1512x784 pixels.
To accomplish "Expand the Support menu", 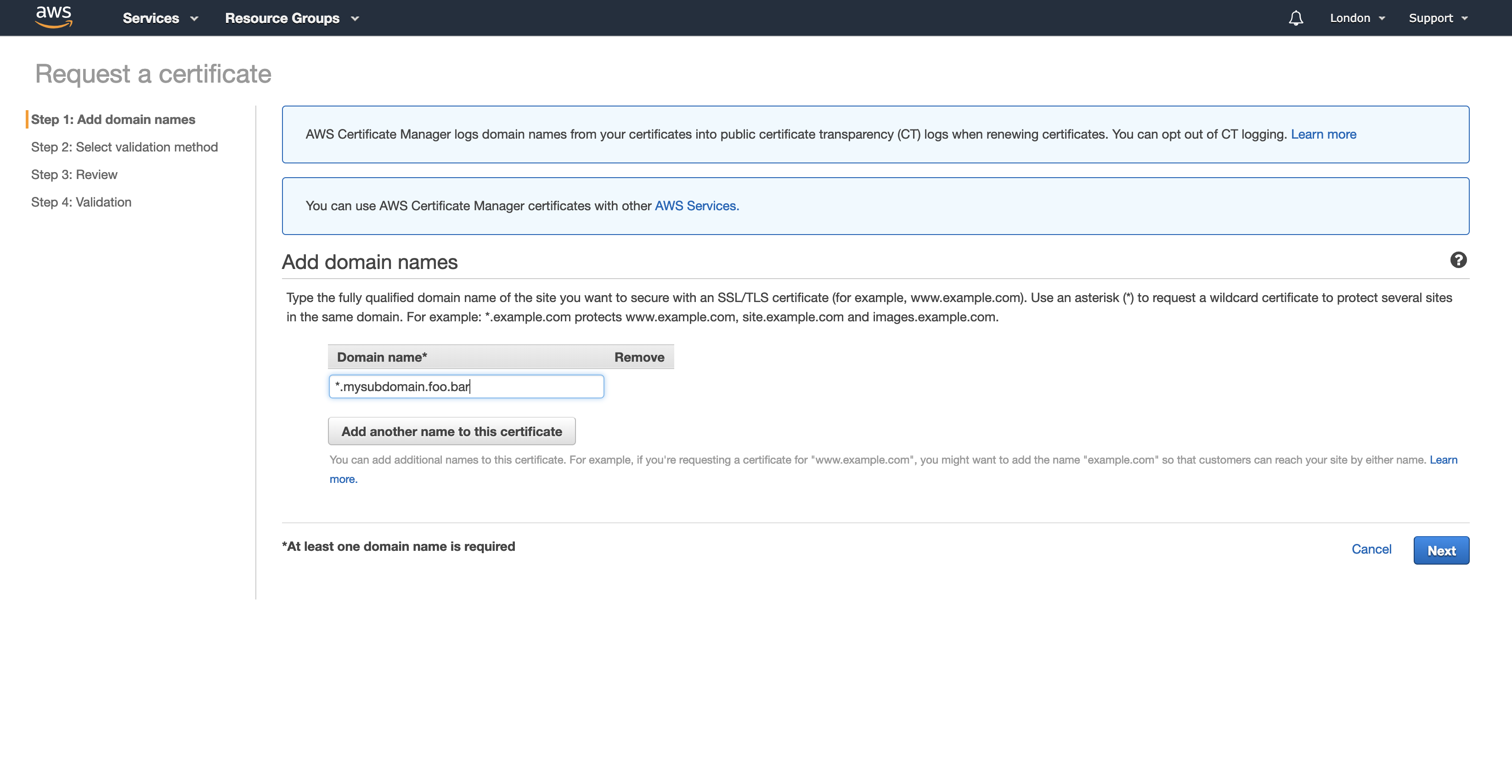I will coord(1438,18).
